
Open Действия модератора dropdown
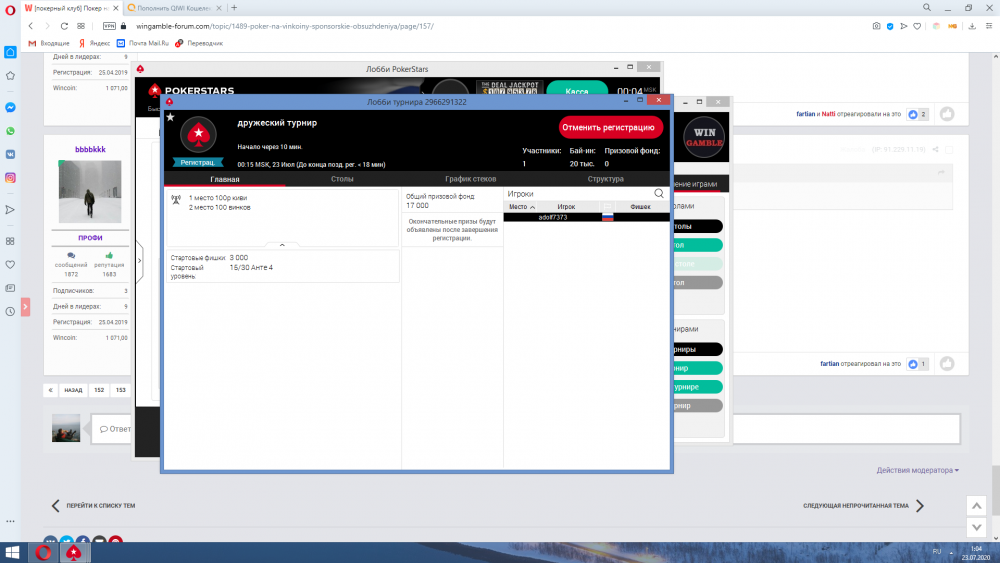click(917, 470)
